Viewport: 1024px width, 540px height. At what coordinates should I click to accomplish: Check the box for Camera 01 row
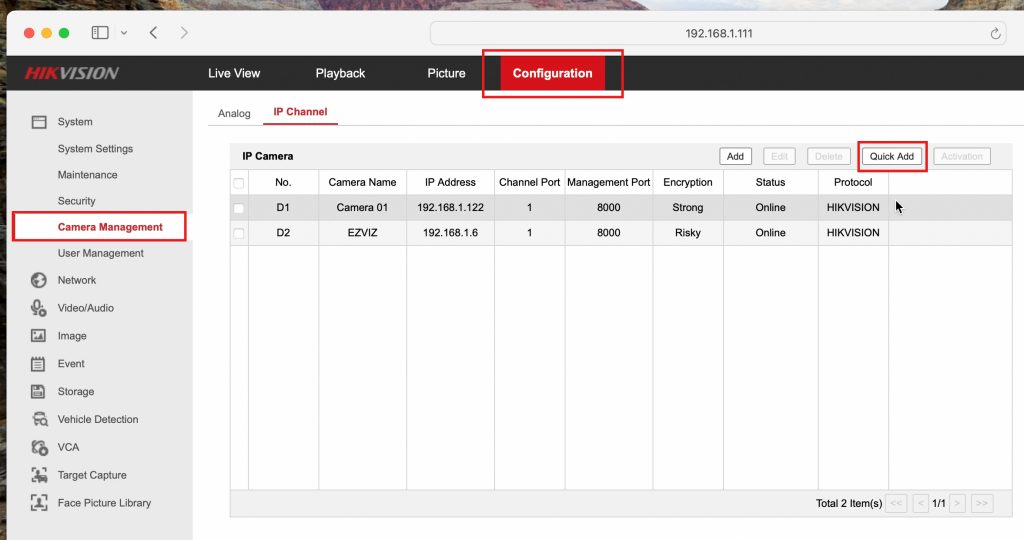(x=238, y=208)
